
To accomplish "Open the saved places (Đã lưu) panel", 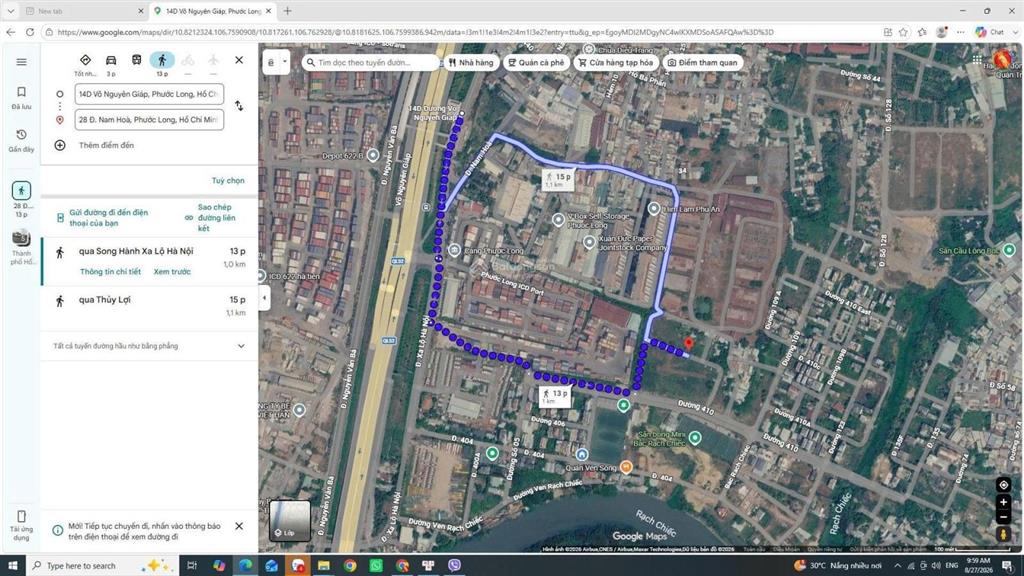I will coord(22,97).
